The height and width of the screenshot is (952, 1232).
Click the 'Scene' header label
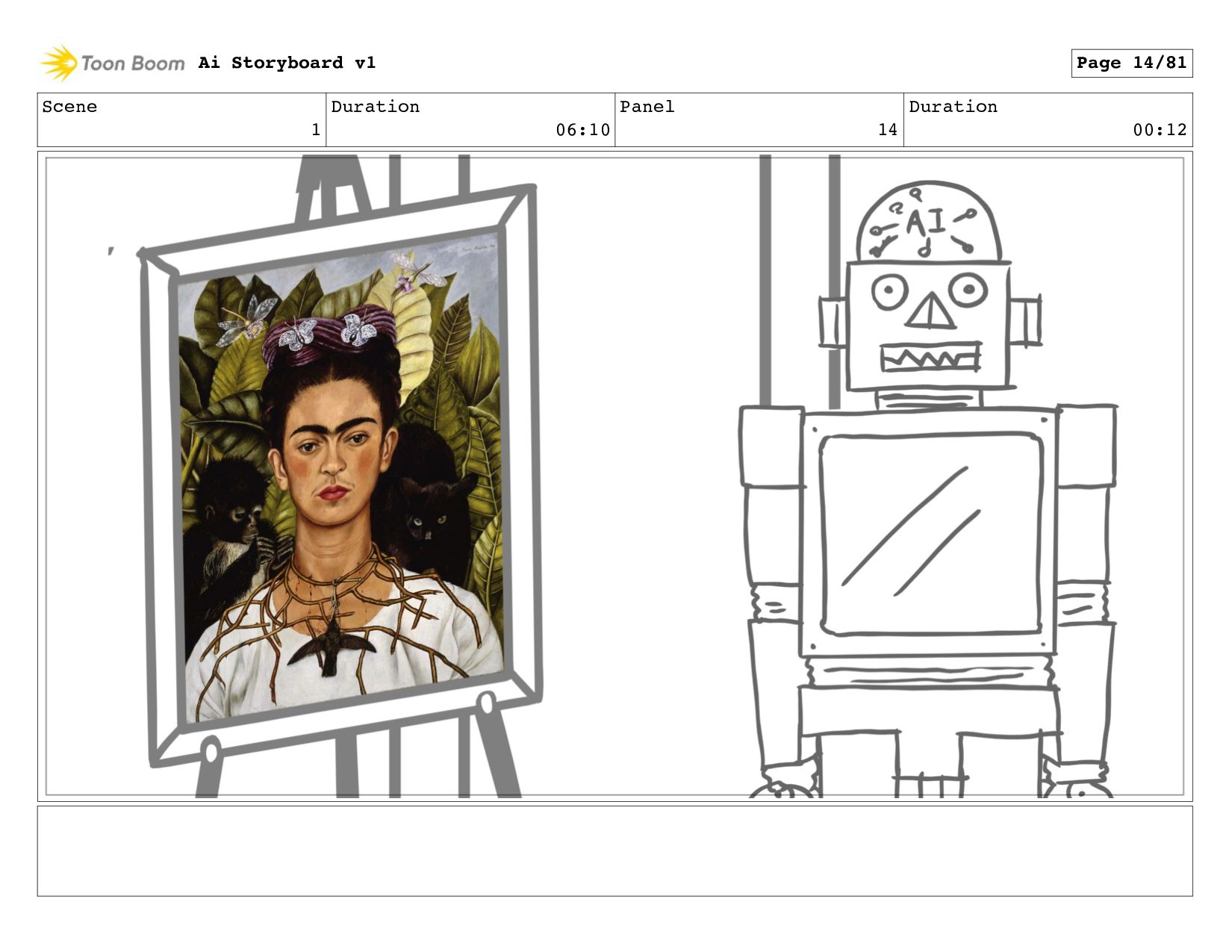69,107
